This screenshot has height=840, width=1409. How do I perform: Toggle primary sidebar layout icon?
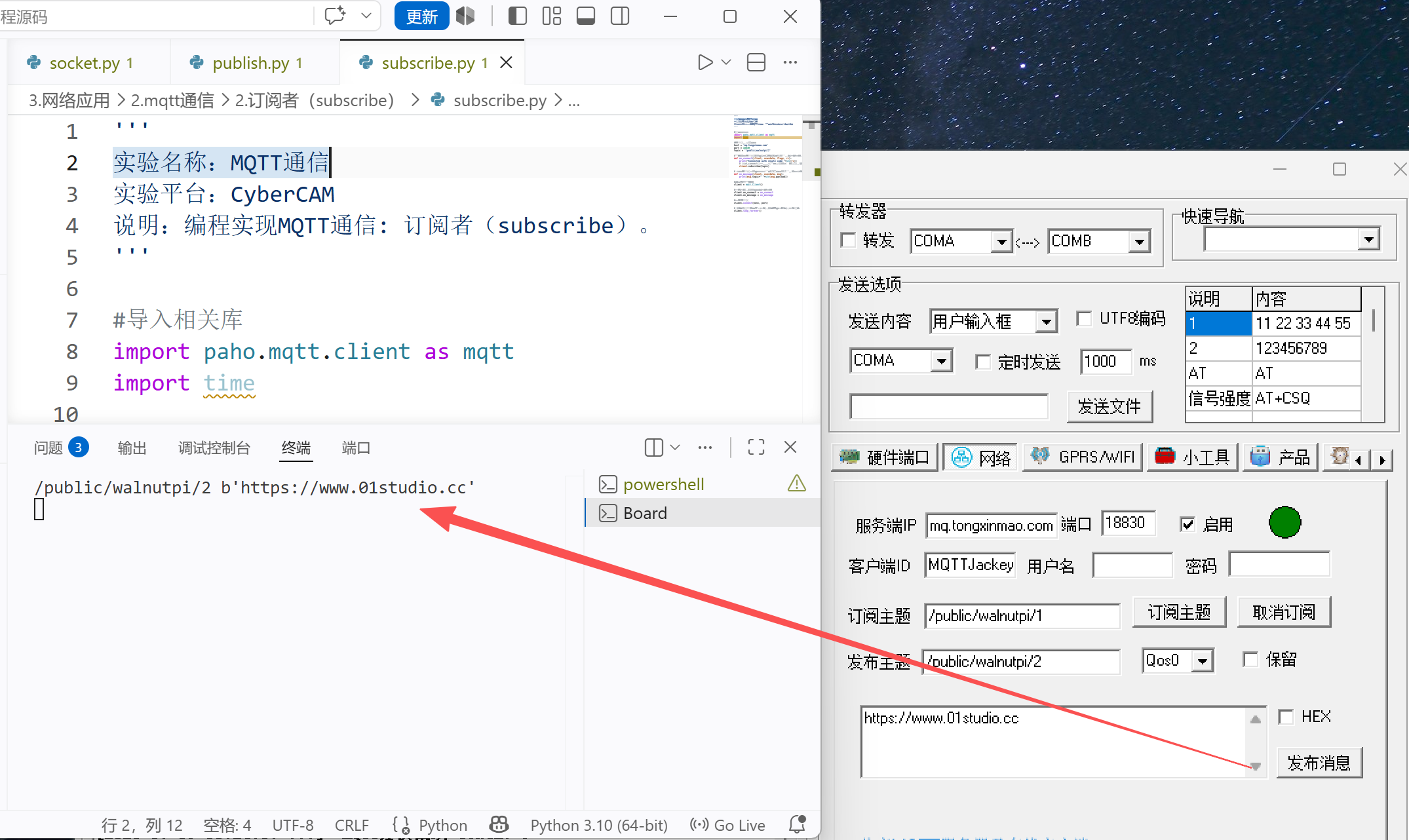(518, 16)
